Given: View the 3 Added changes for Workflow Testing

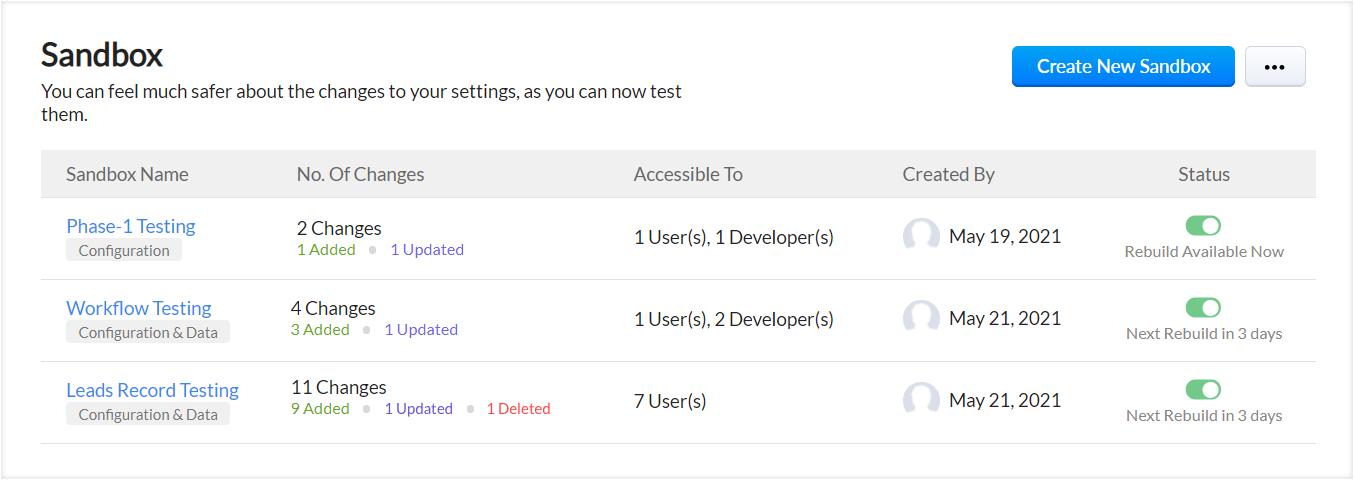Looking at the screenshot, I should tap(320, 330).
